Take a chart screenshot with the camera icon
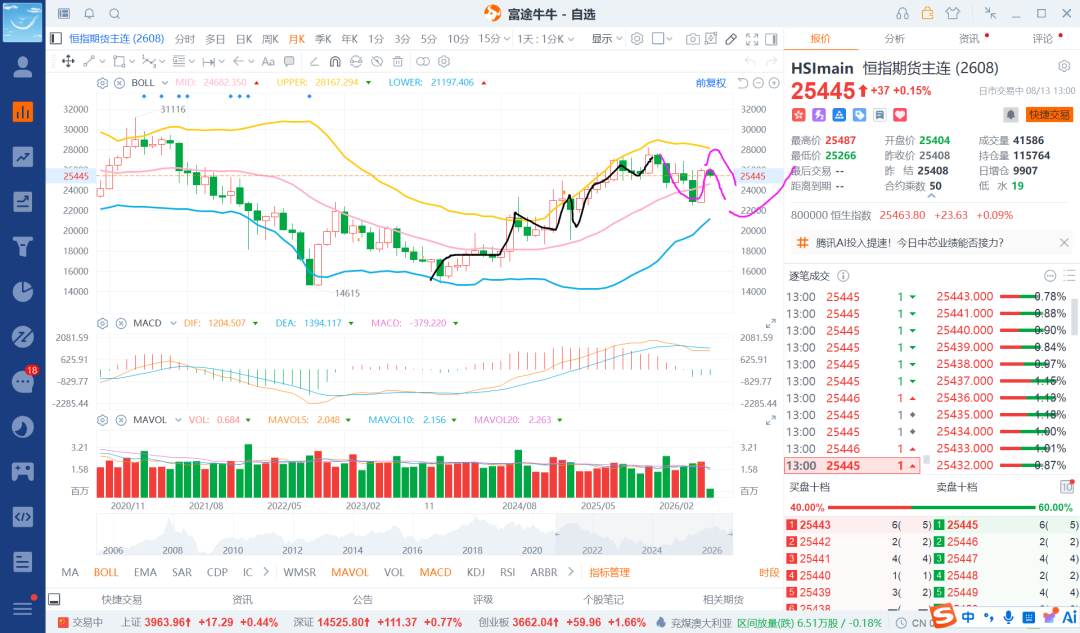 693,39
